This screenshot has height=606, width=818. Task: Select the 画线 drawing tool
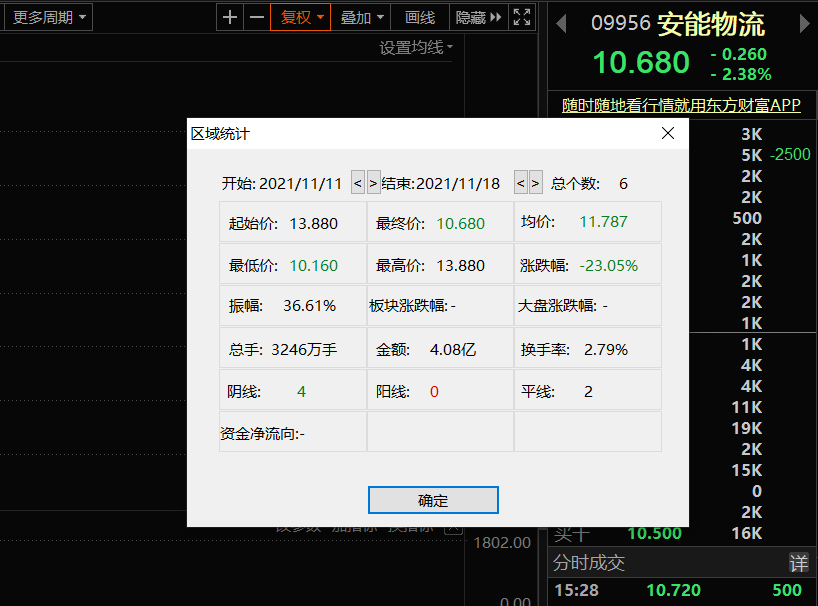(420, 17)
